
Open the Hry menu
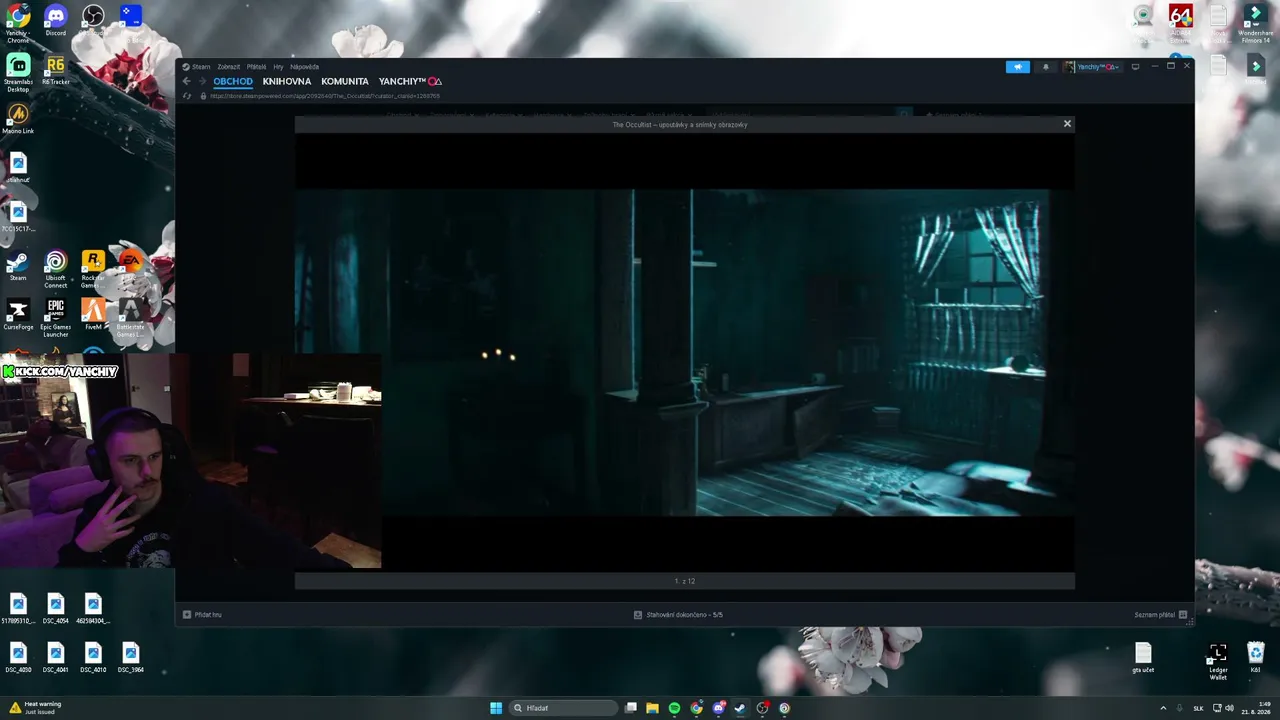(278, 67)
